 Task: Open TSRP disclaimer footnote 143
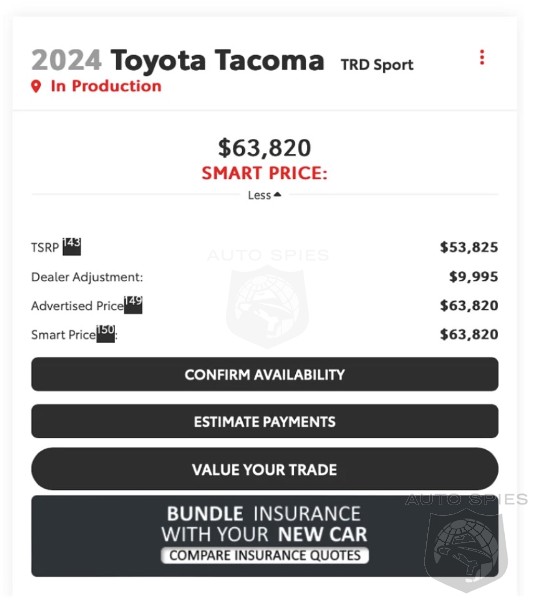coord(72,246)
